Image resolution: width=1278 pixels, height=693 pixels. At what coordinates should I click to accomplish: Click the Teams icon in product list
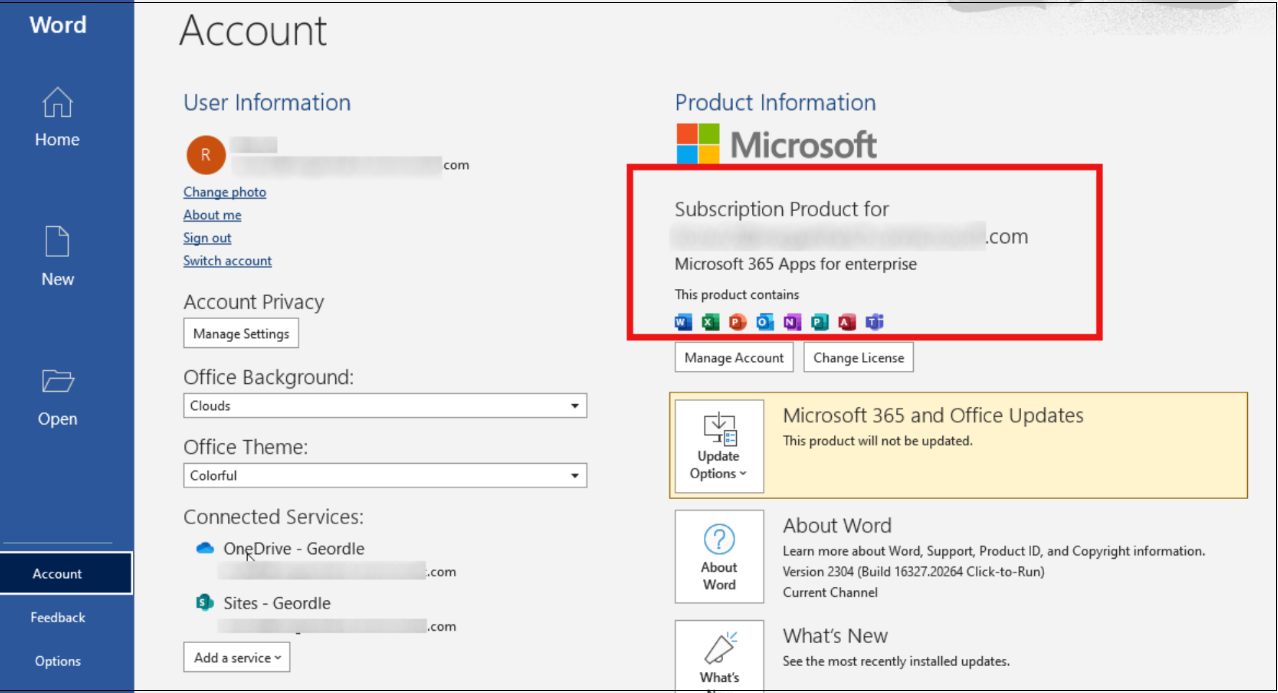pyautogui.click(x=874, y=322)
